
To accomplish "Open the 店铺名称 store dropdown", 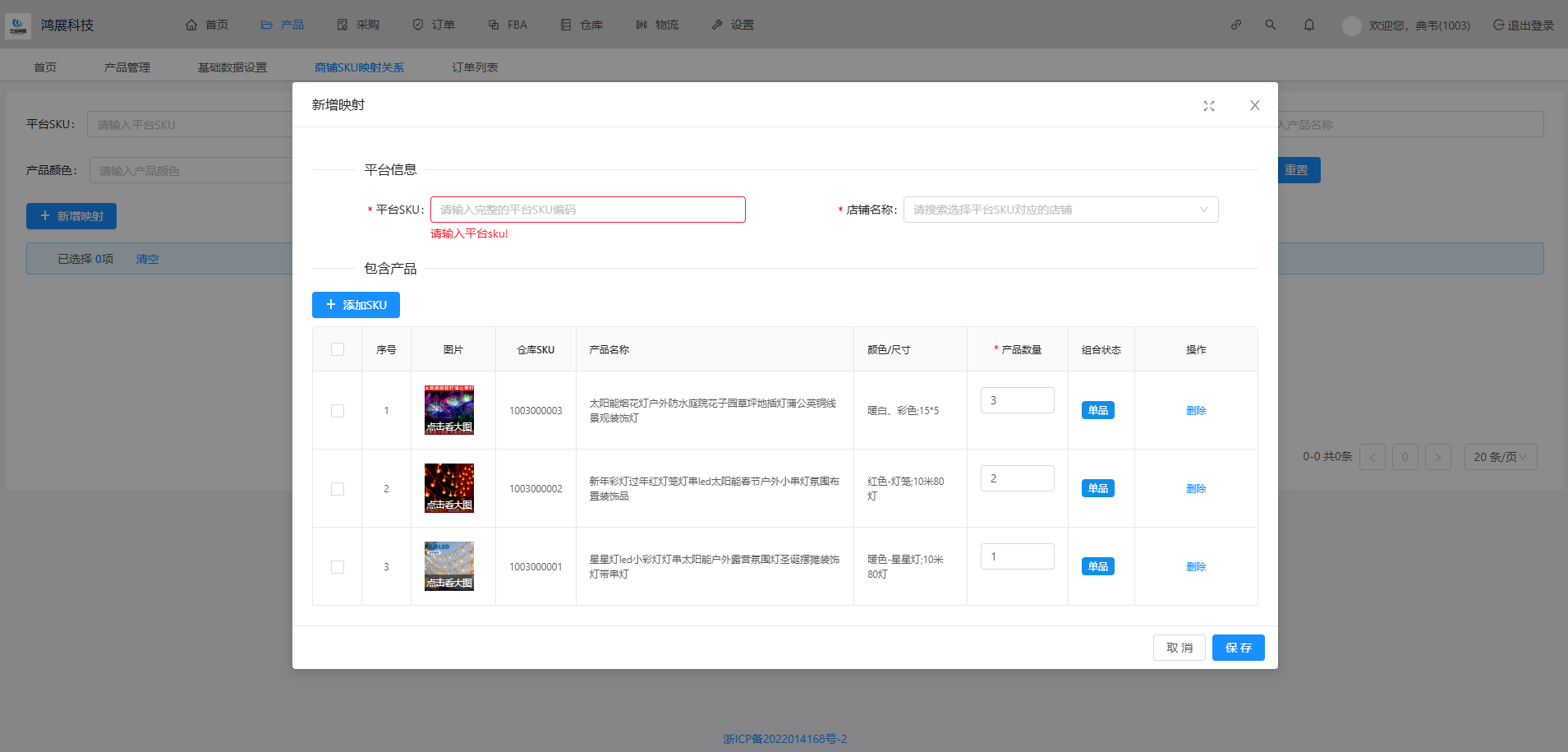I will [1060, 210].
